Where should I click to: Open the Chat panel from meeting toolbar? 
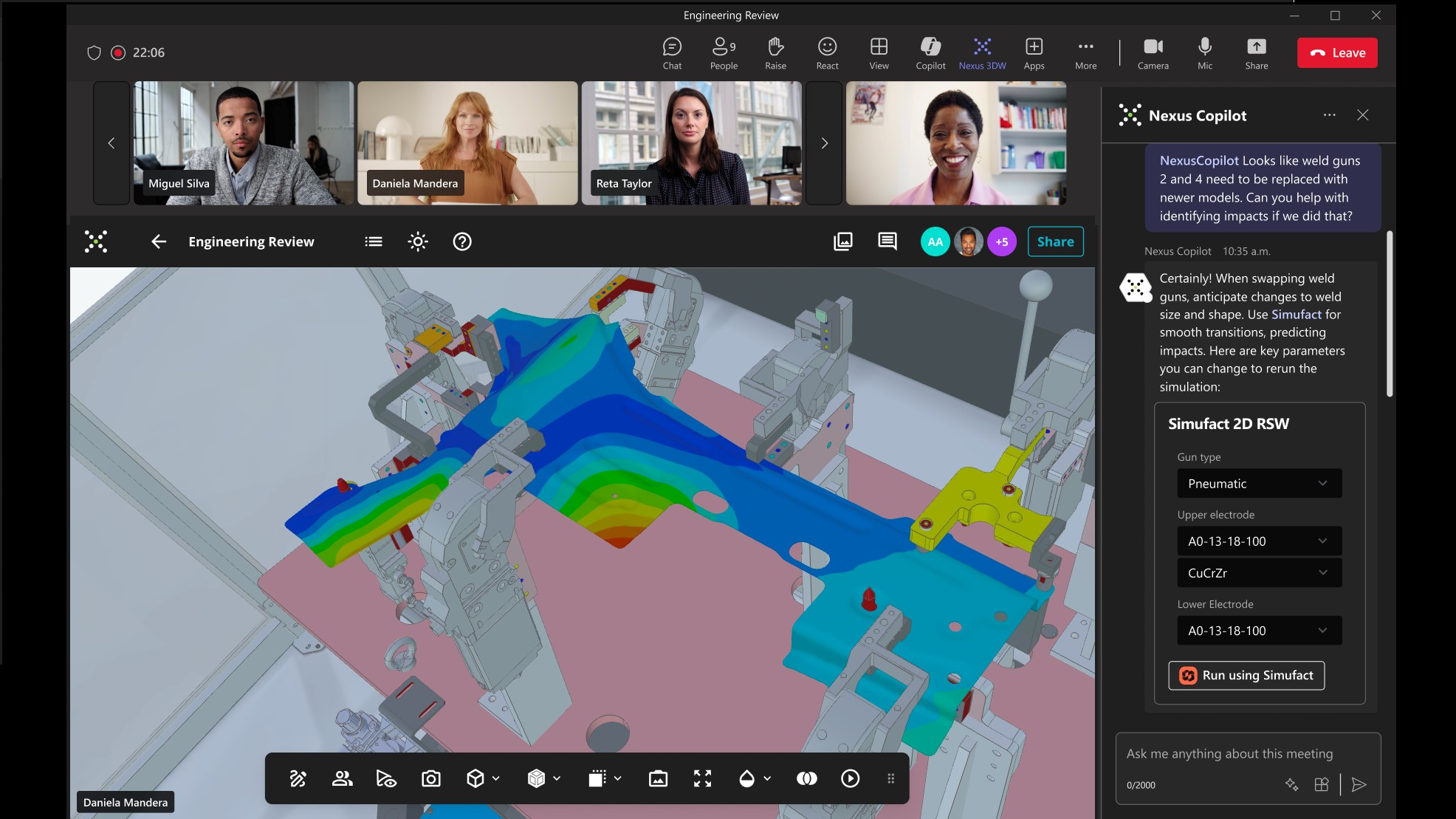(x=672, y=53)
